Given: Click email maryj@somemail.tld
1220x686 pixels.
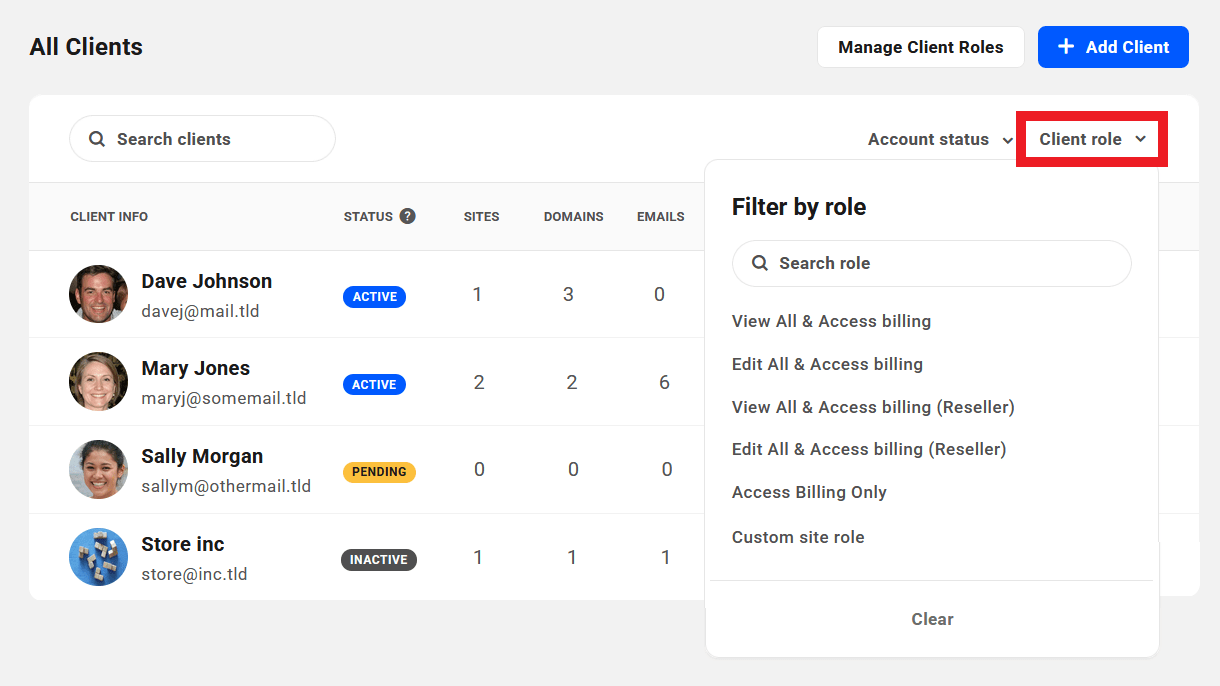Looking at the screenshot, I should tap(224, 398).
